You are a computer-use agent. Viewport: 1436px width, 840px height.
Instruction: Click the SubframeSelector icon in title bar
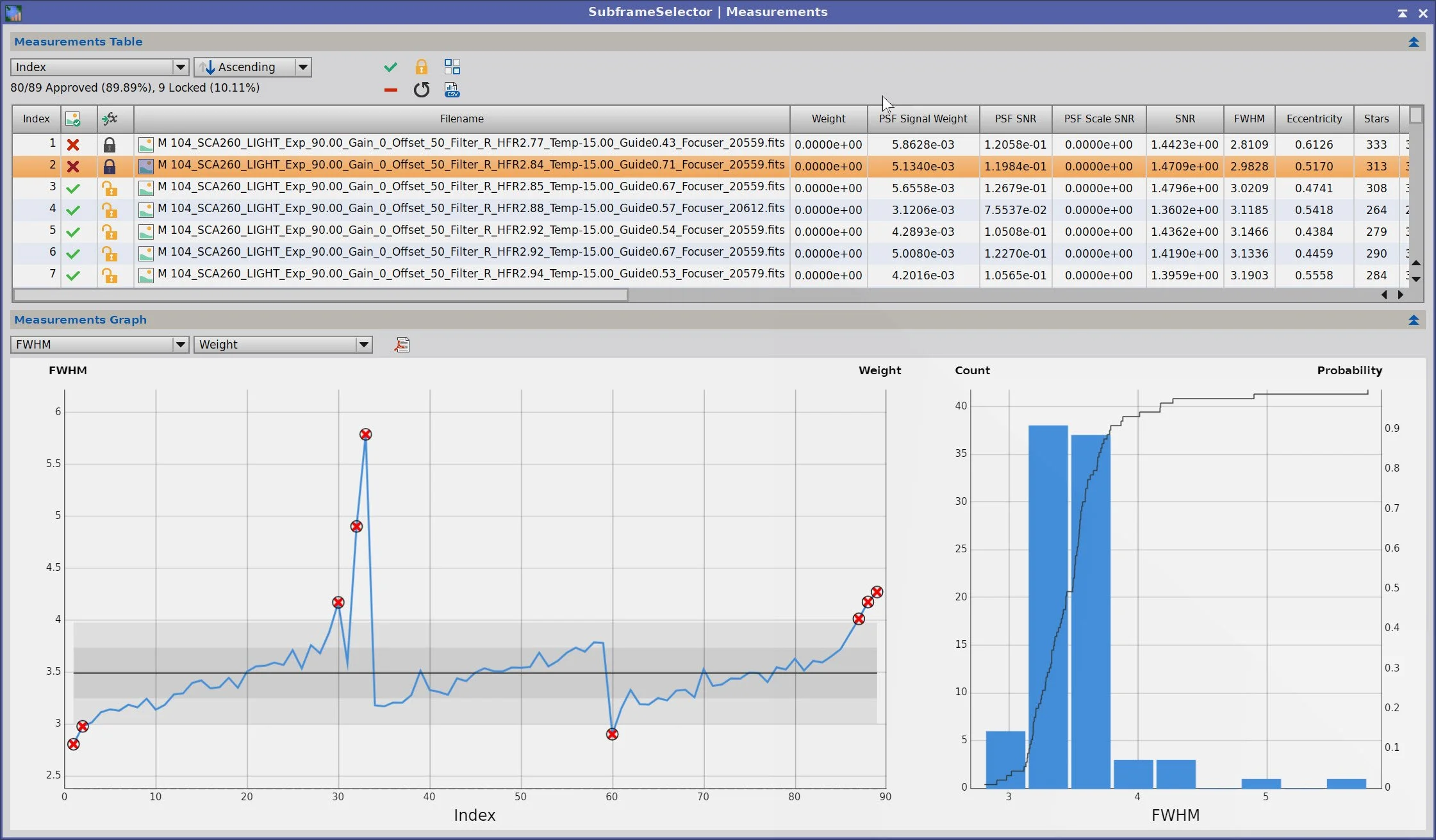(x=13, y=12)
